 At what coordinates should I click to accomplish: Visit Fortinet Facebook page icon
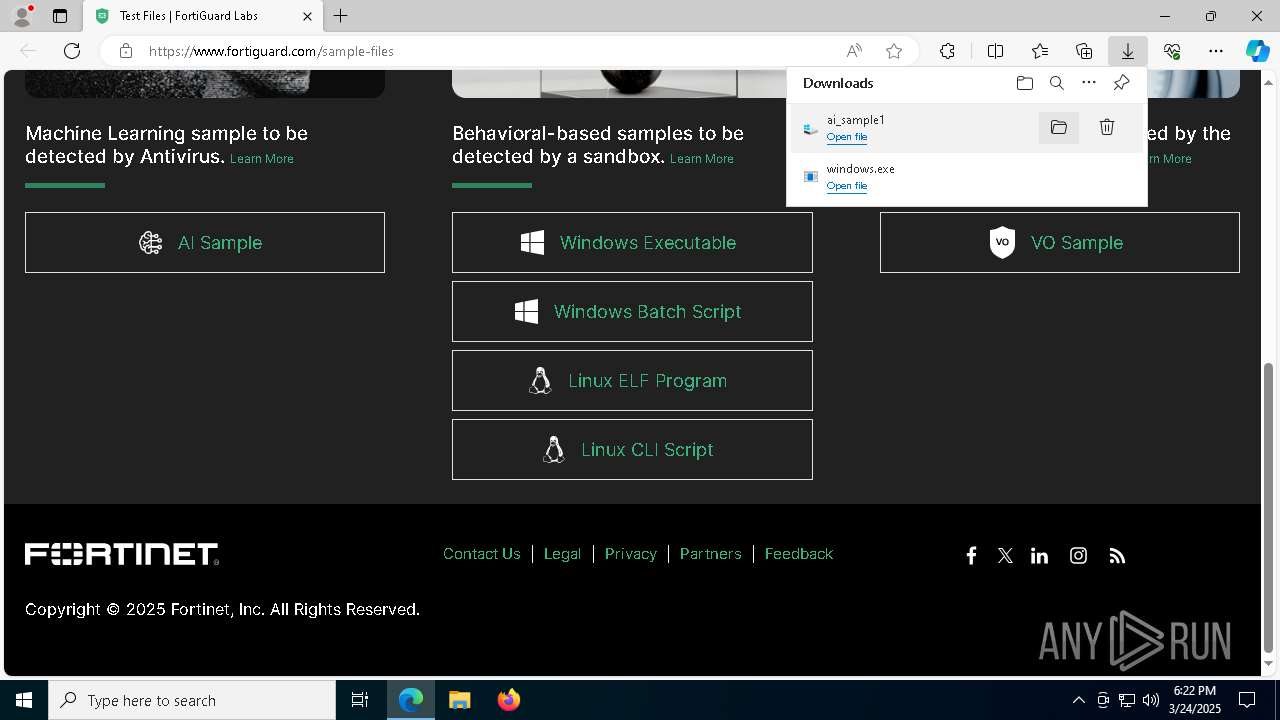point(971,556)
